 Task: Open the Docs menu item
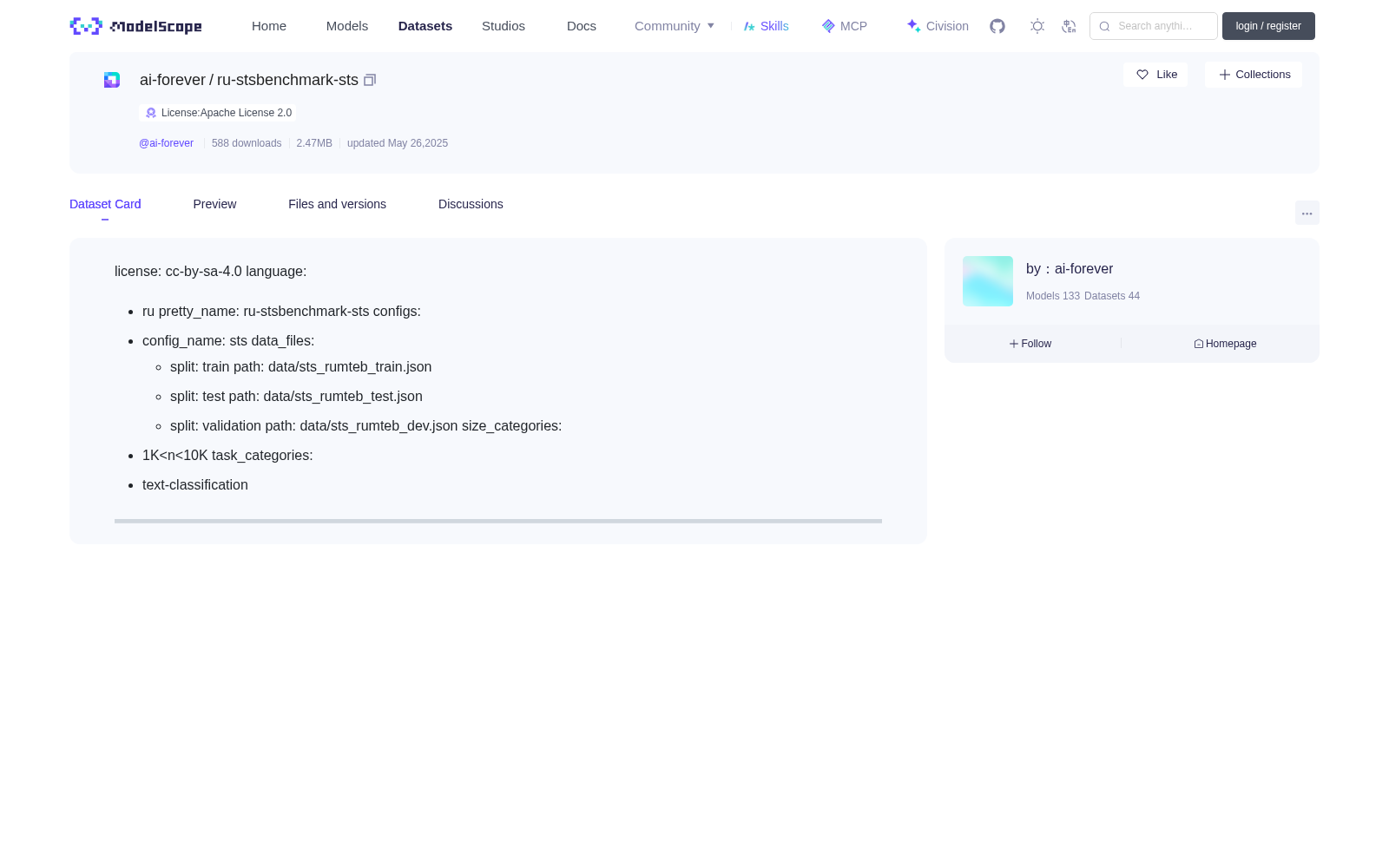pos(582,26)
